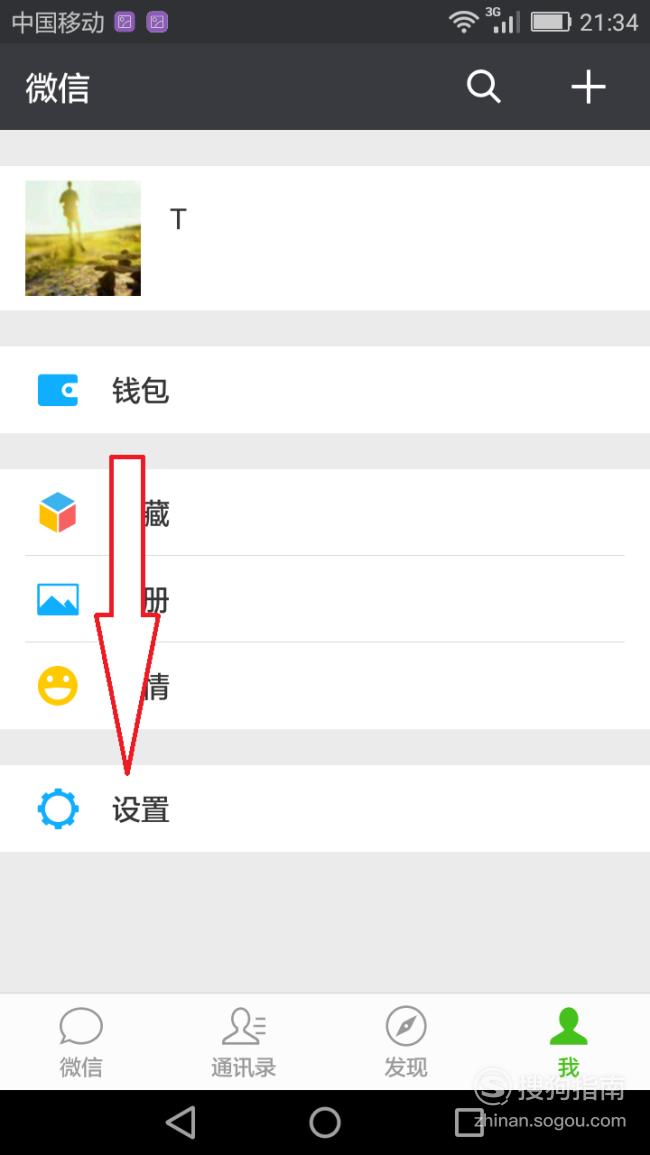
Task: Tap the search magnifier icon
Action: [483, 87]
